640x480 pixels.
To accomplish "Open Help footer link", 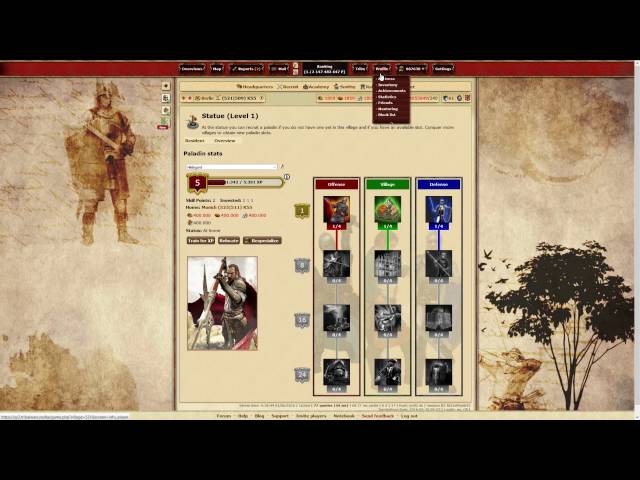I will pyautogui.click(x=243, y=416).
